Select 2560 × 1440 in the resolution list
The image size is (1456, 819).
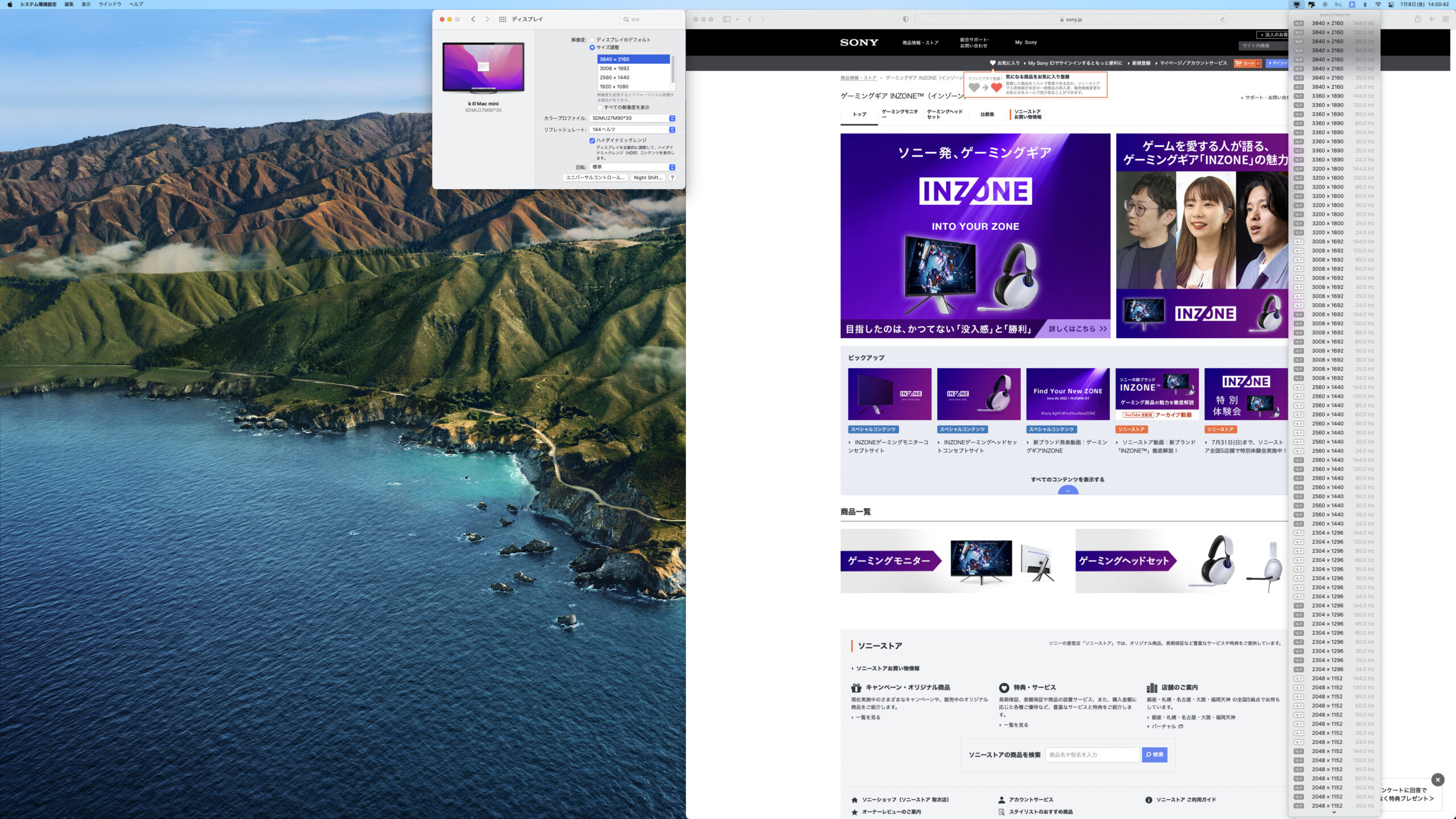click(614, 77)
